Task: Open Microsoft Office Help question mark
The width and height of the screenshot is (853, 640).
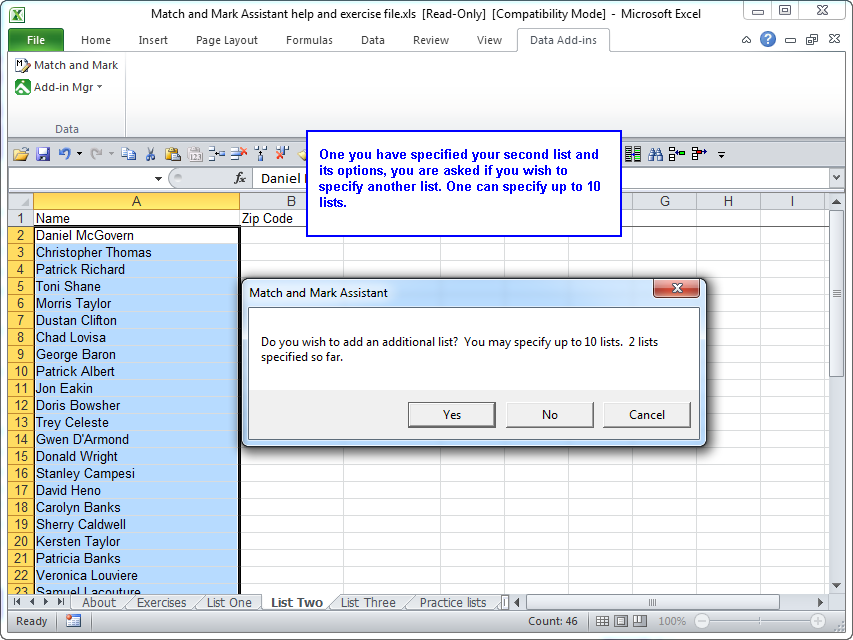Action: tap(768, 40)
